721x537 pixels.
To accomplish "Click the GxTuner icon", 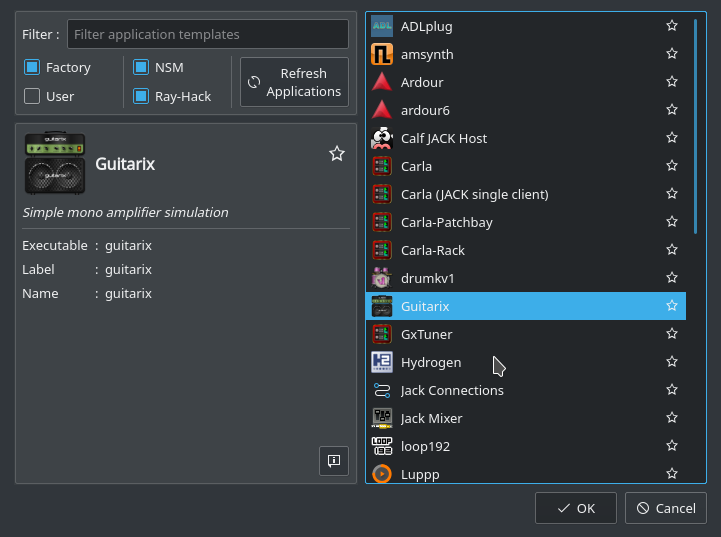I will 382,334.
